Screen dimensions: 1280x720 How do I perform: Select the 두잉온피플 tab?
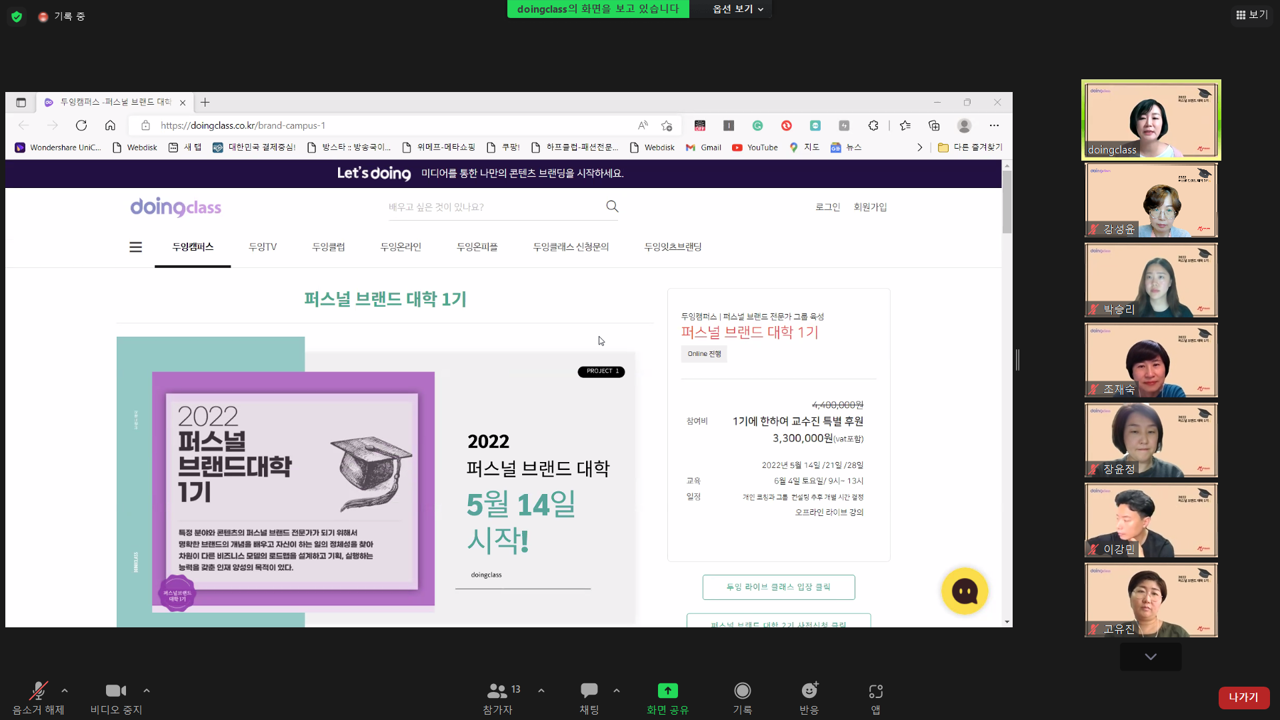[477, 247]
